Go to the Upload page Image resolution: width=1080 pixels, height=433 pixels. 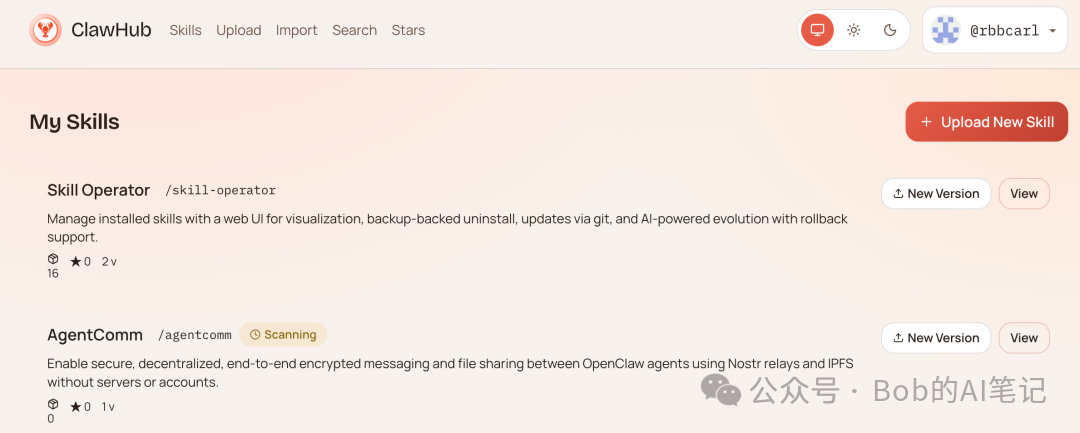(x=238, y=30)
